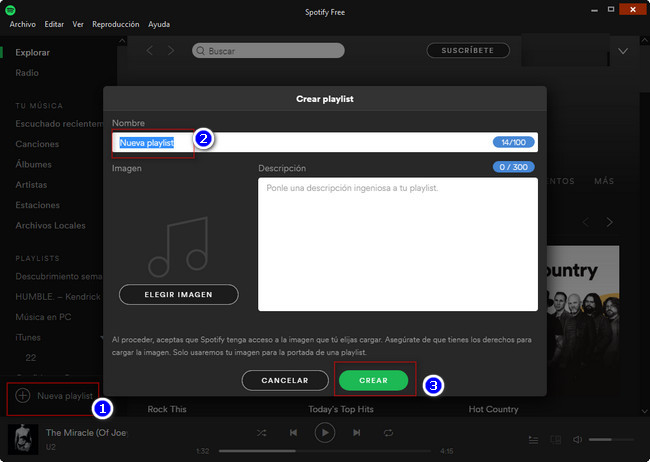Skip to the next track
650x462 pixels.
tap(357, 433)
